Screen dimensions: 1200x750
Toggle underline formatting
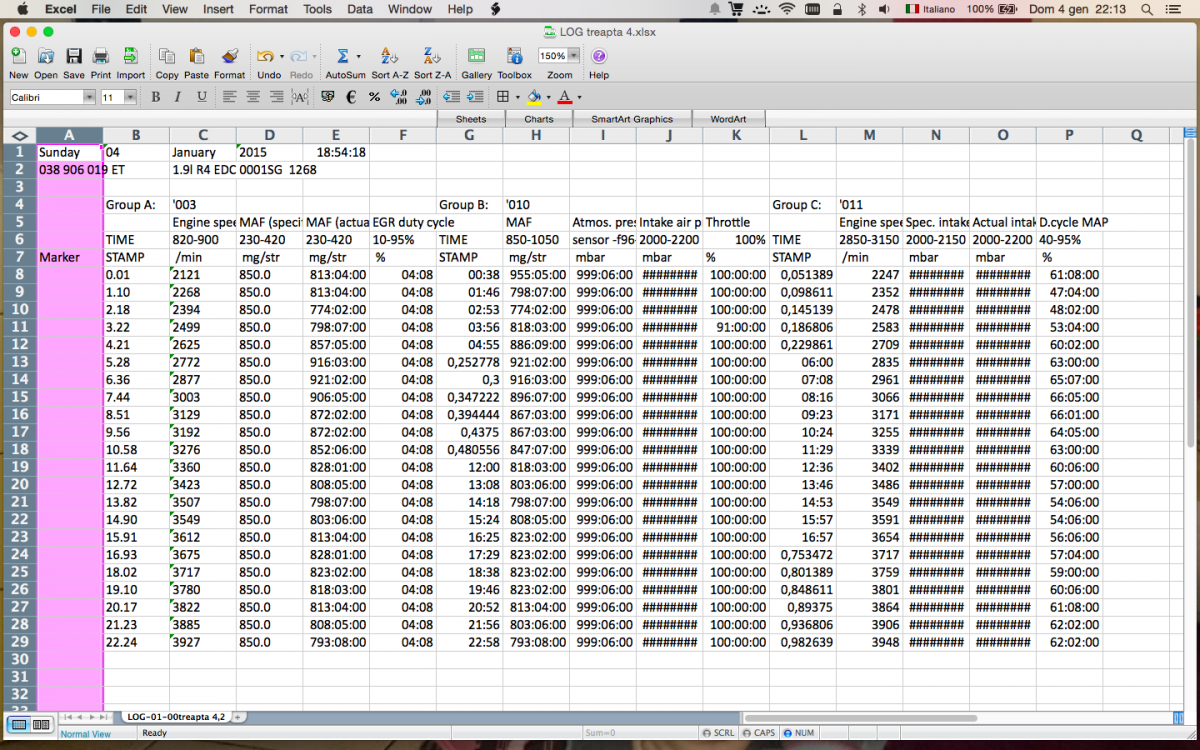tap(201, 97)
